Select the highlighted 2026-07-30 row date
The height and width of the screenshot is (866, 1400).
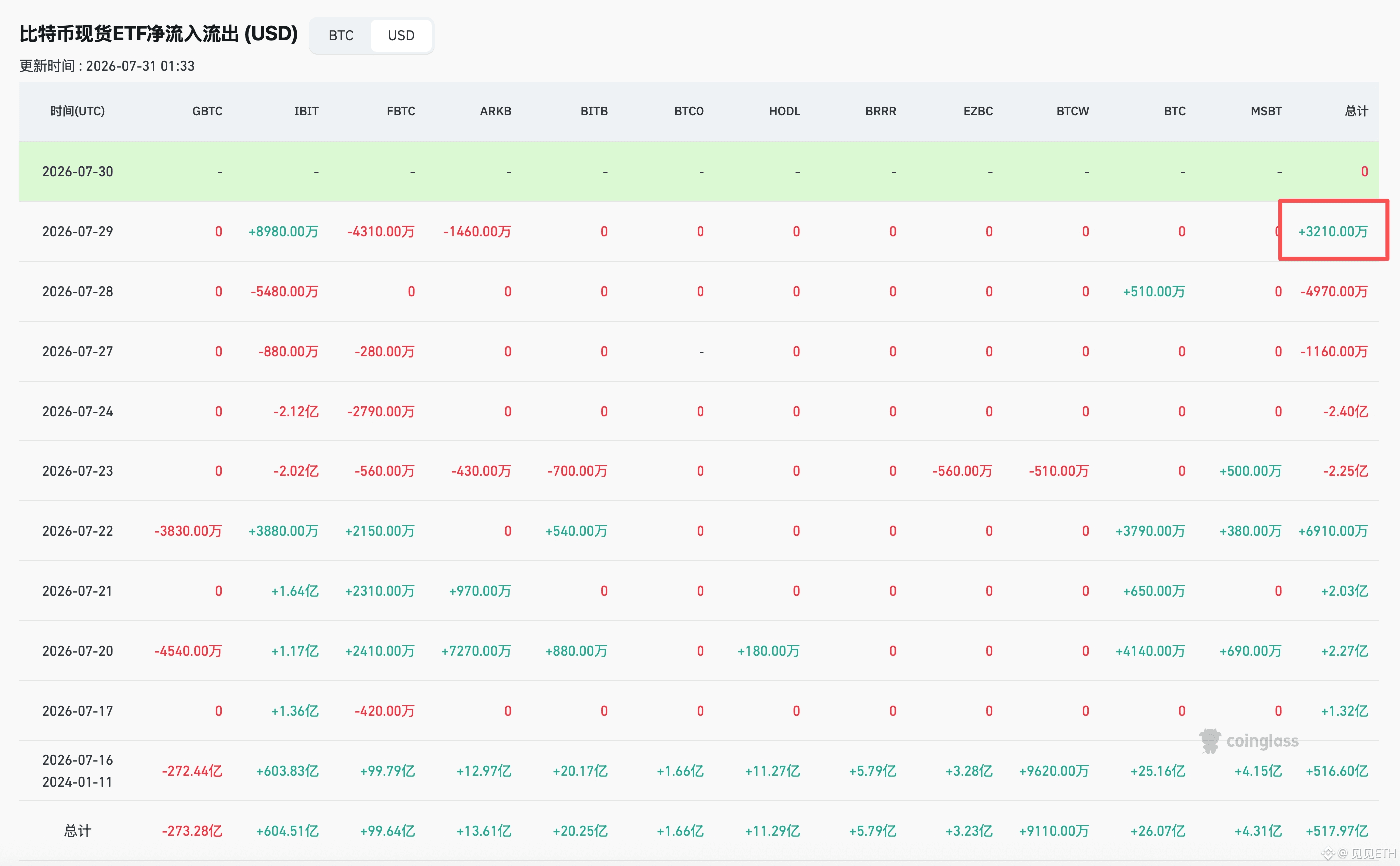tap(78, 171)
